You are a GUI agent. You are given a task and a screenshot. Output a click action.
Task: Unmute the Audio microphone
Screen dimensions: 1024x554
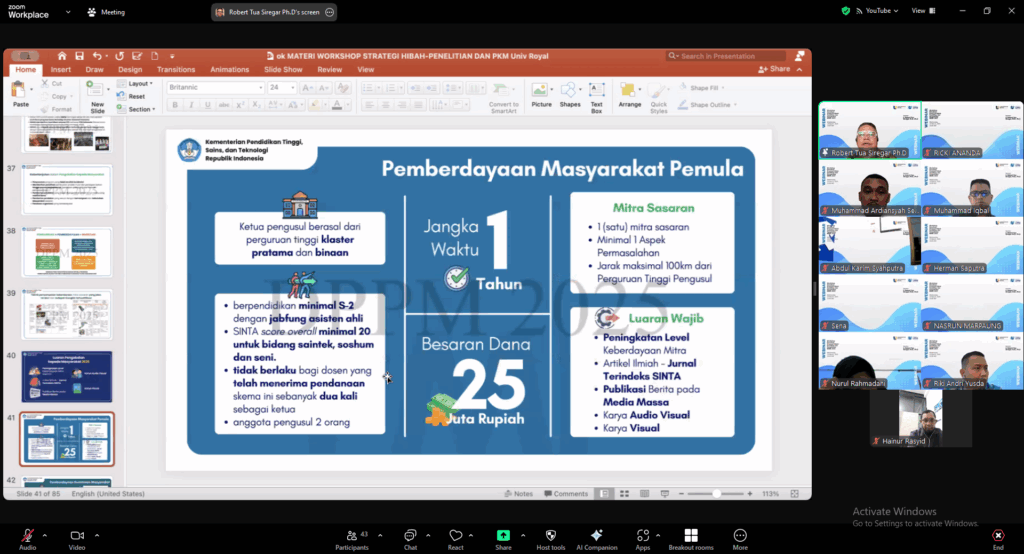[27, 536]
